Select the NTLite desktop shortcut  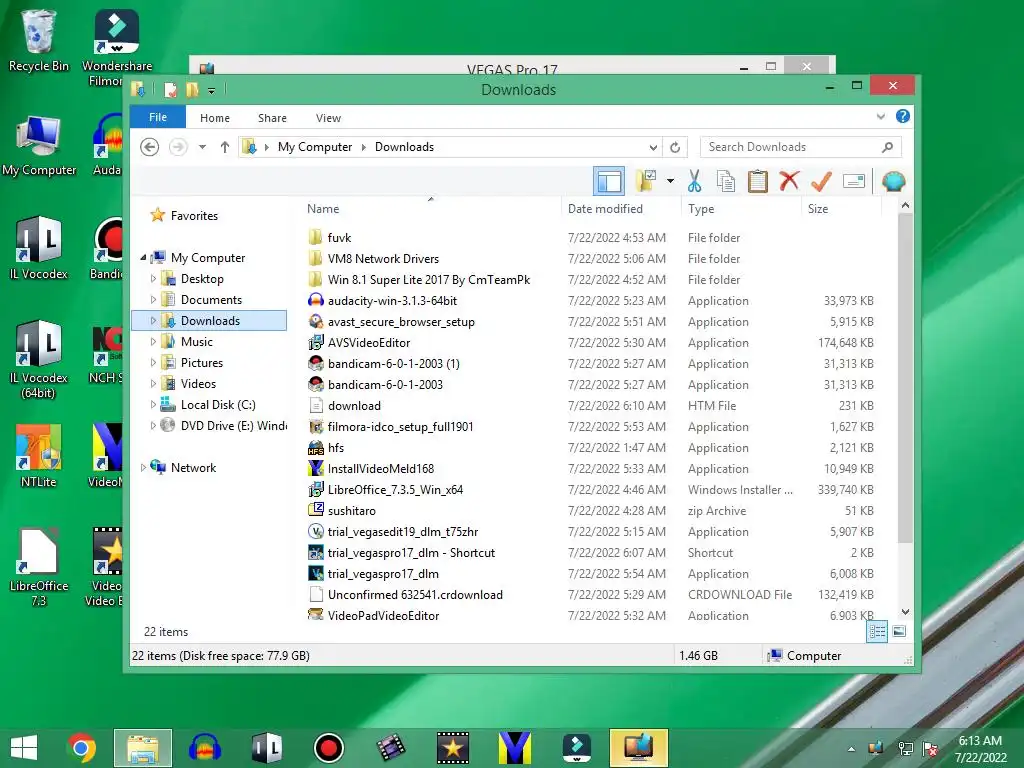[39, 456]
